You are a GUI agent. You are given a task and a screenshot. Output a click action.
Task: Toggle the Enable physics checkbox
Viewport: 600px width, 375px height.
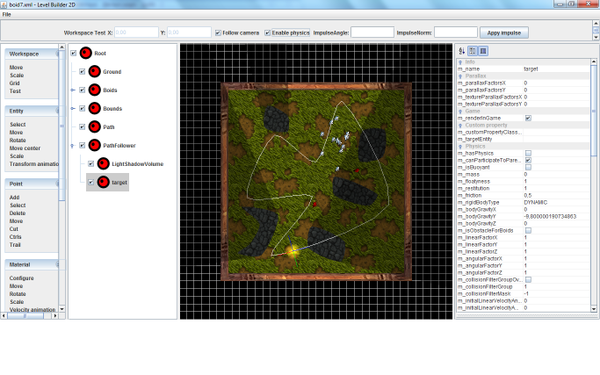coord(267,33)
